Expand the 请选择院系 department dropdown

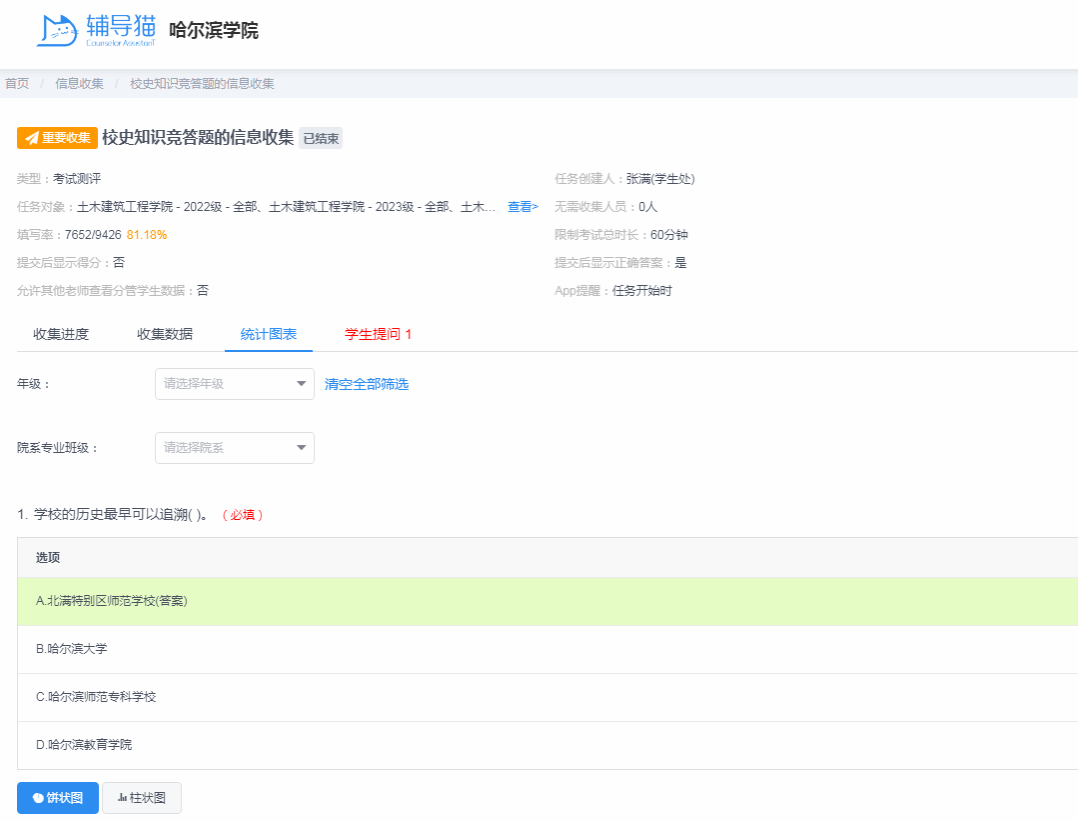pos(234,448)
